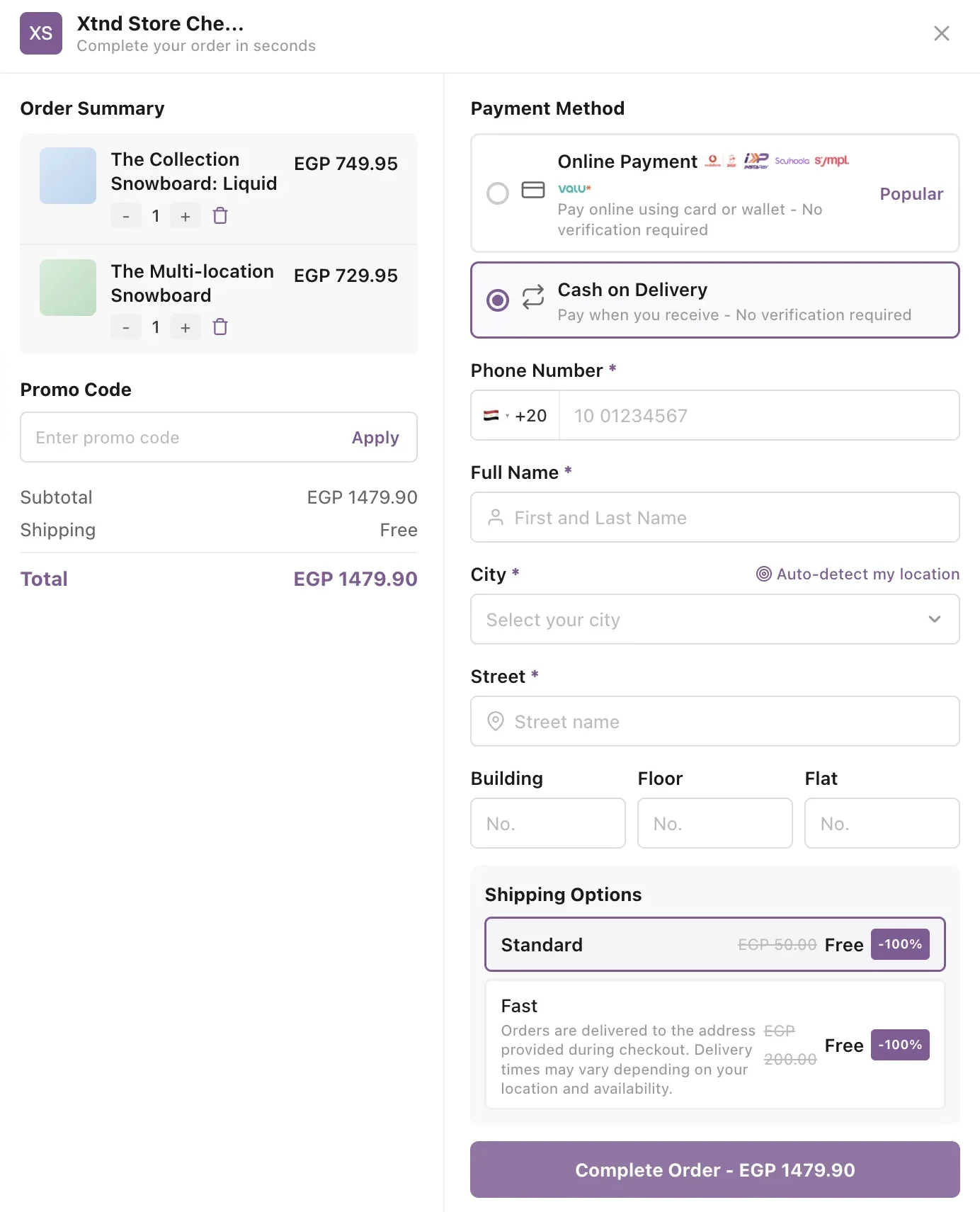Image resolution: width=980 pixels, height=1212 pixels.
Task: Click the target icon for auto-detect location
Action: tap(763, 574)
